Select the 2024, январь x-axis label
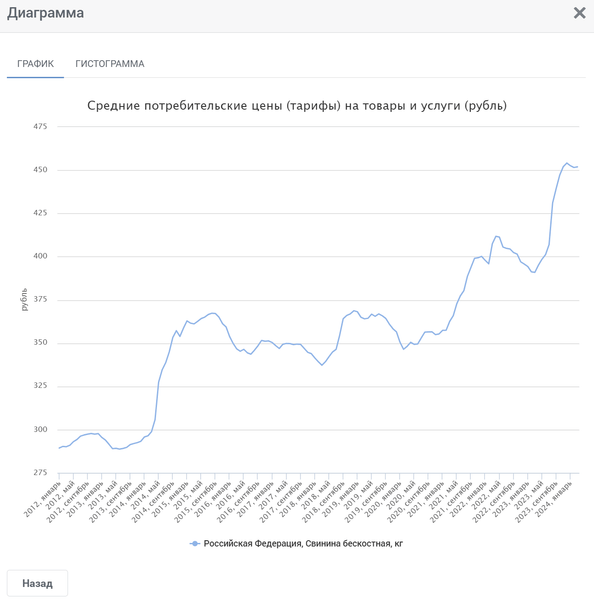 tap(554, 498)
